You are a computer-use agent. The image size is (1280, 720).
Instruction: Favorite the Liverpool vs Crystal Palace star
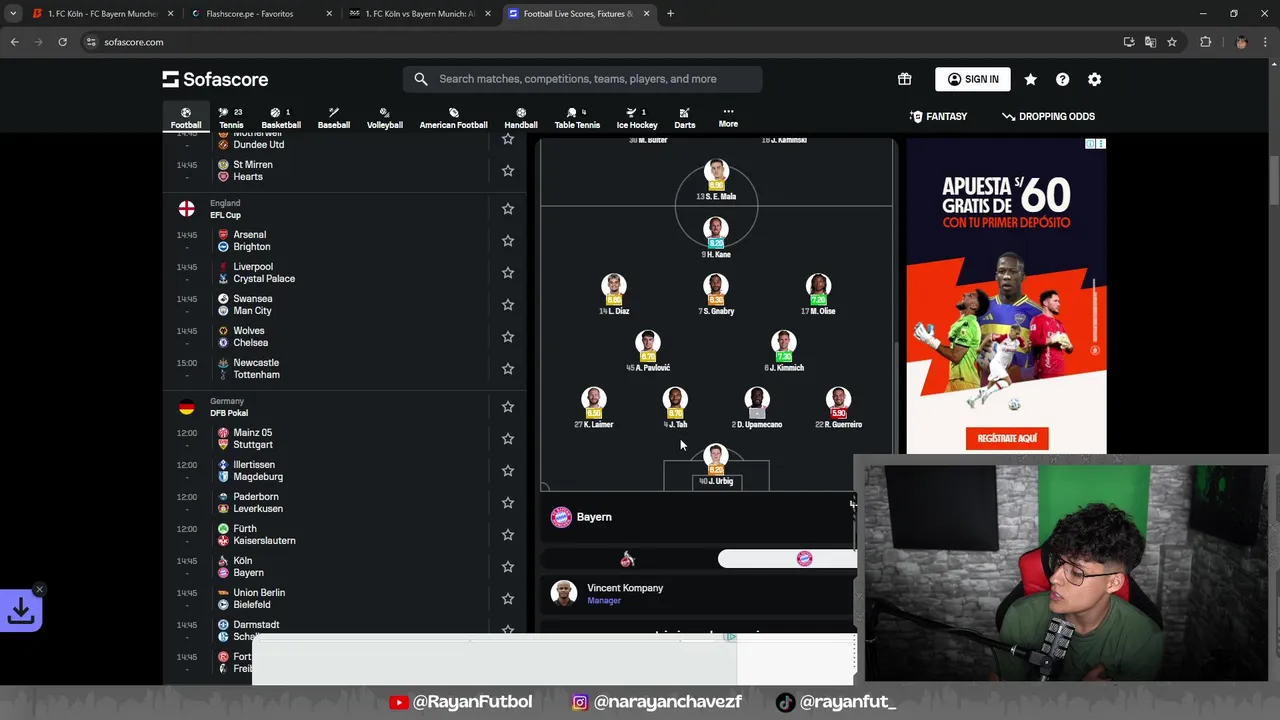tap(508, 273)
